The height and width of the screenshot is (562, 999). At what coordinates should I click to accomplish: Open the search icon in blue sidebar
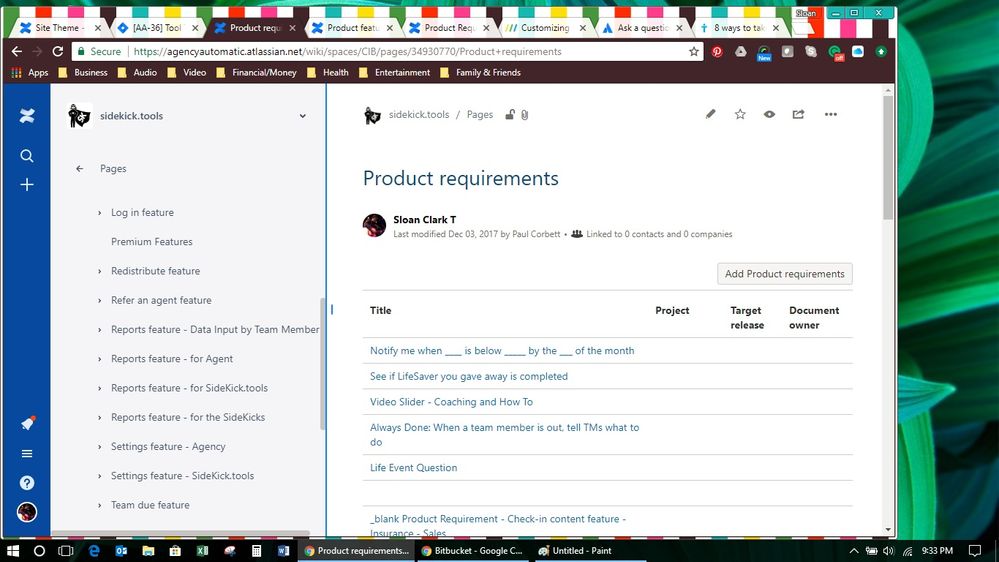pos(27,155)
